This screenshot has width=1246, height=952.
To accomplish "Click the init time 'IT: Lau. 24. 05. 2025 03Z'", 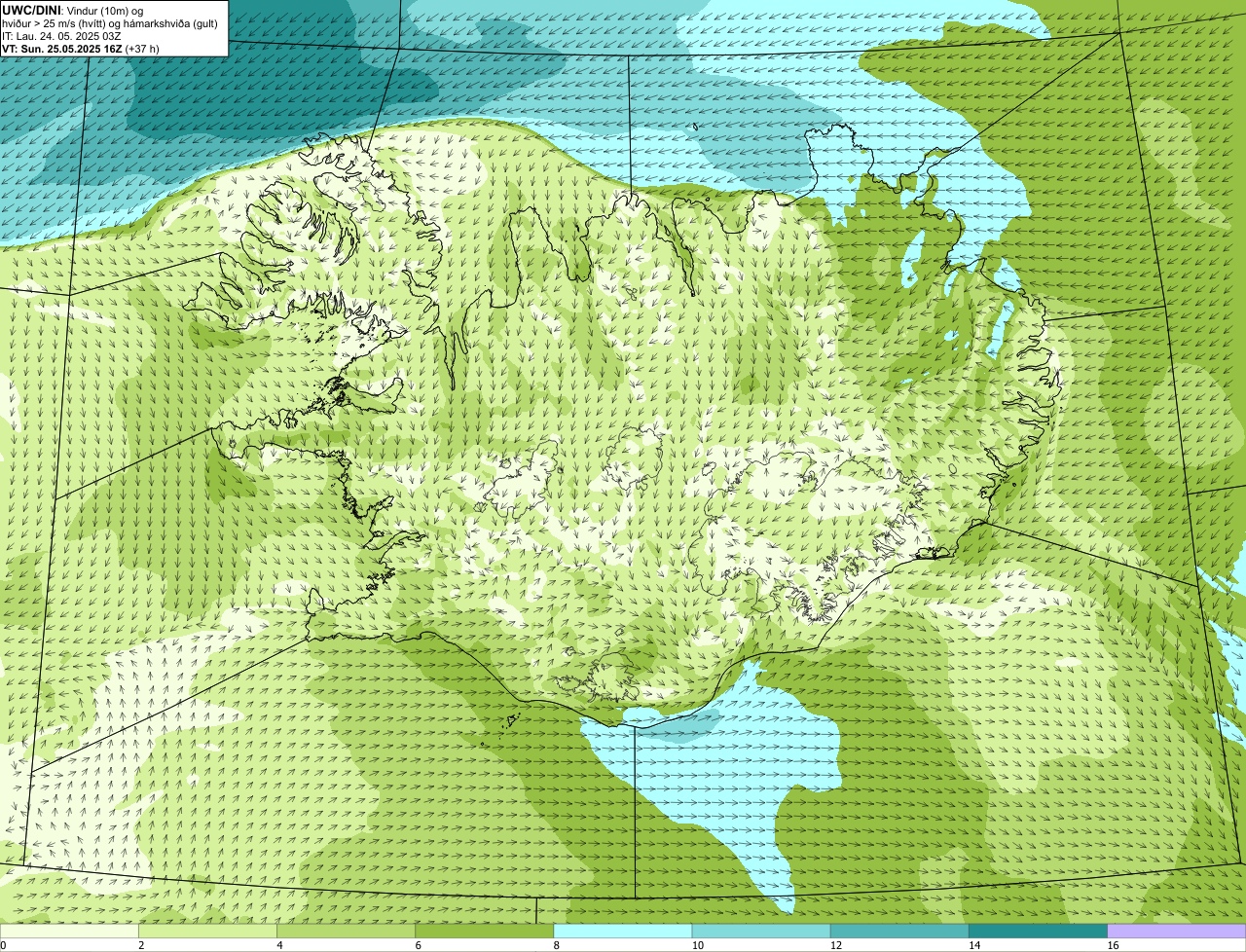I will pos(61,36).
